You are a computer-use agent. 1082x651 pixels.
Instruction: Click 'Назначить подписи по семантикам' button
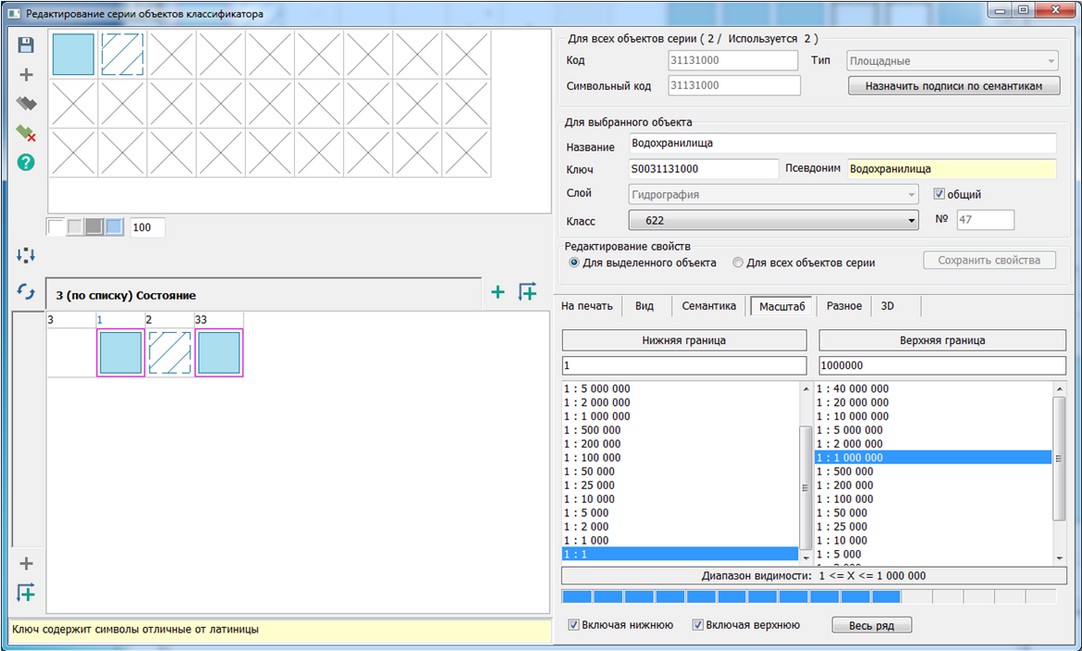[953, 86]
